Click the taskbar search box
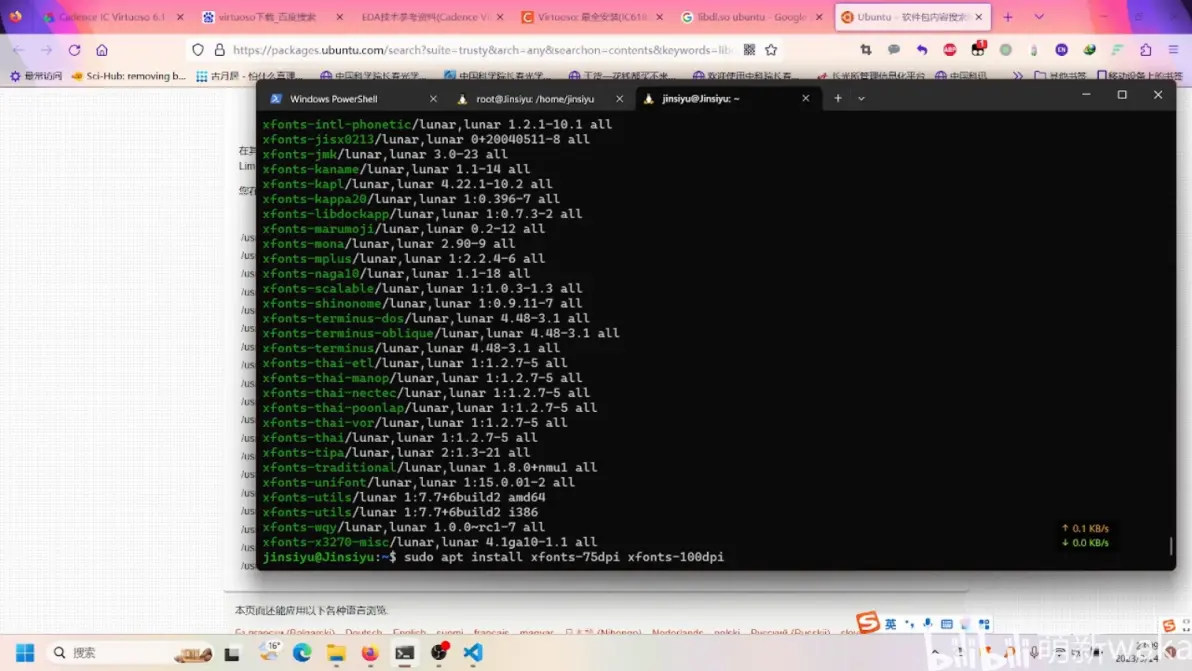 click(x=131, y=653)
